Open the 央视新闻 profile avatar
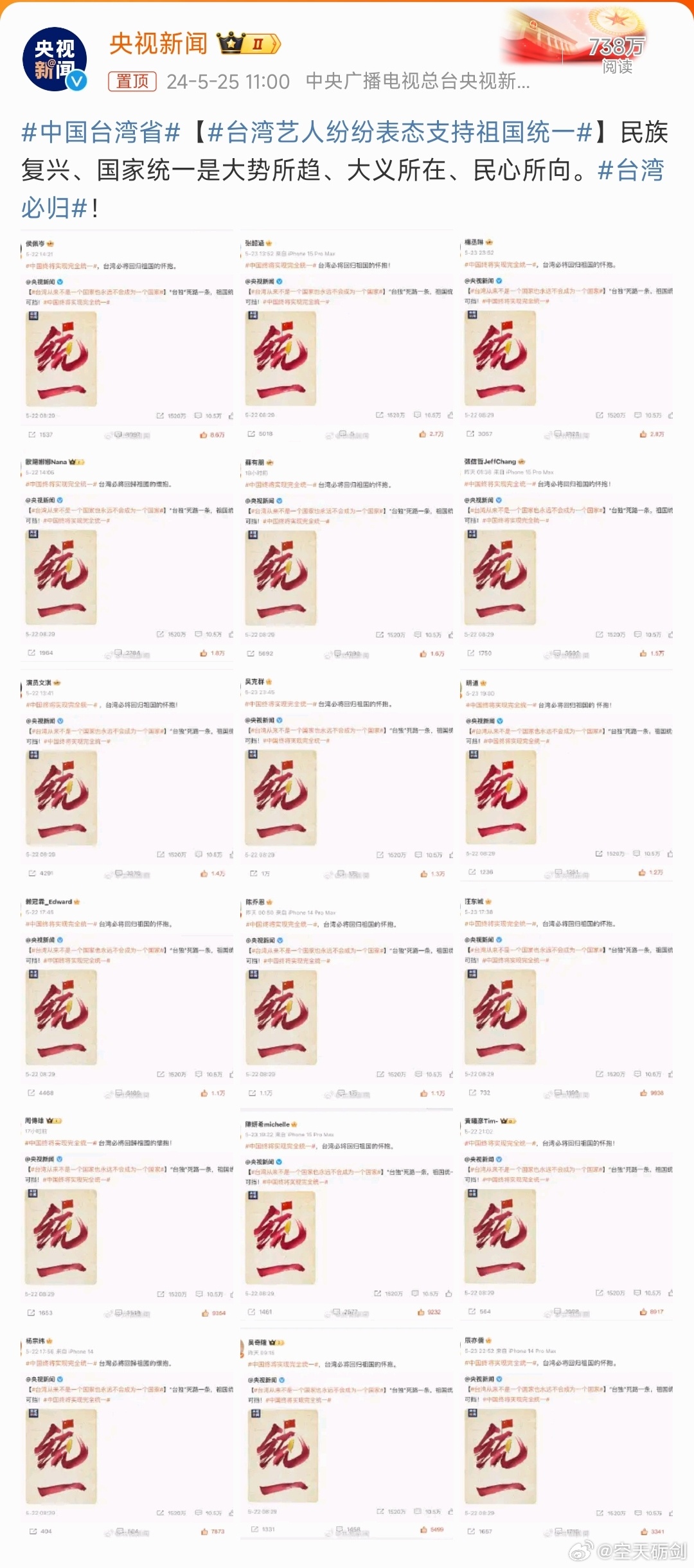 (55, 59)
